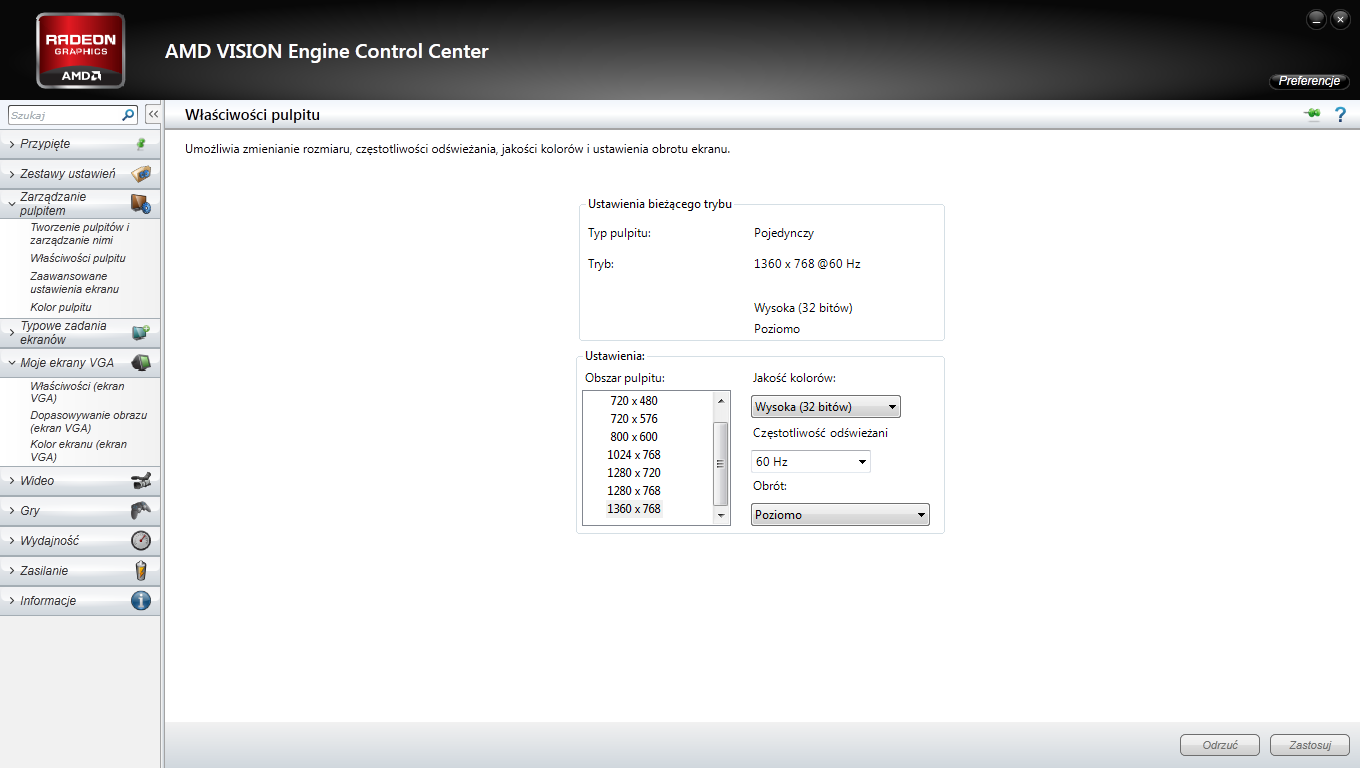1360x768 pixels.
Task: Click the Informacje blue info icon
Action: [141, 601]
